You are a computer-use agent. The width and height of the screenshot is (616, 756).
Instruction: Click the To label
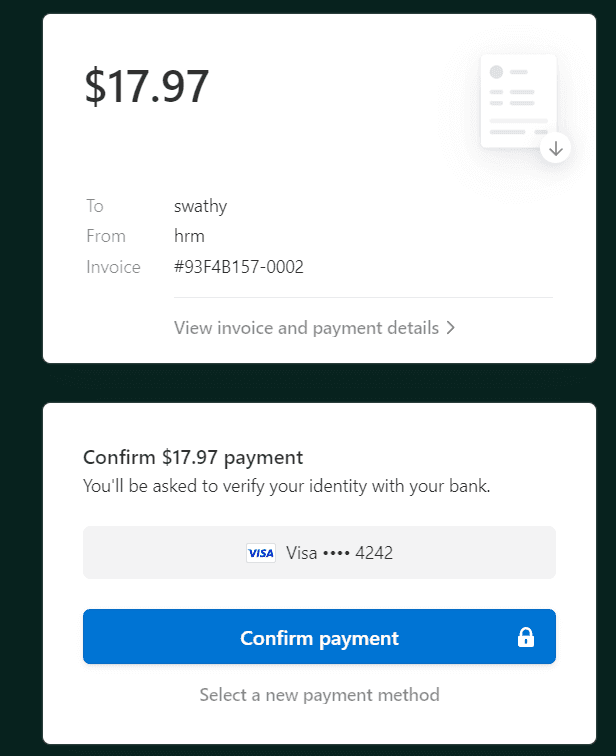click(x=95, y=206)
